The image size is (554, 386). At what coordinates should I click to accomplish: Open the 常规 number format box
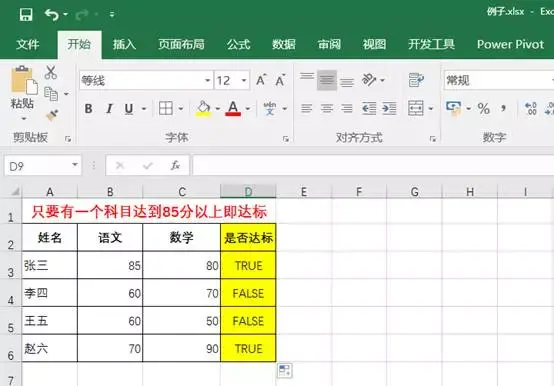click(x=499, y=81)
